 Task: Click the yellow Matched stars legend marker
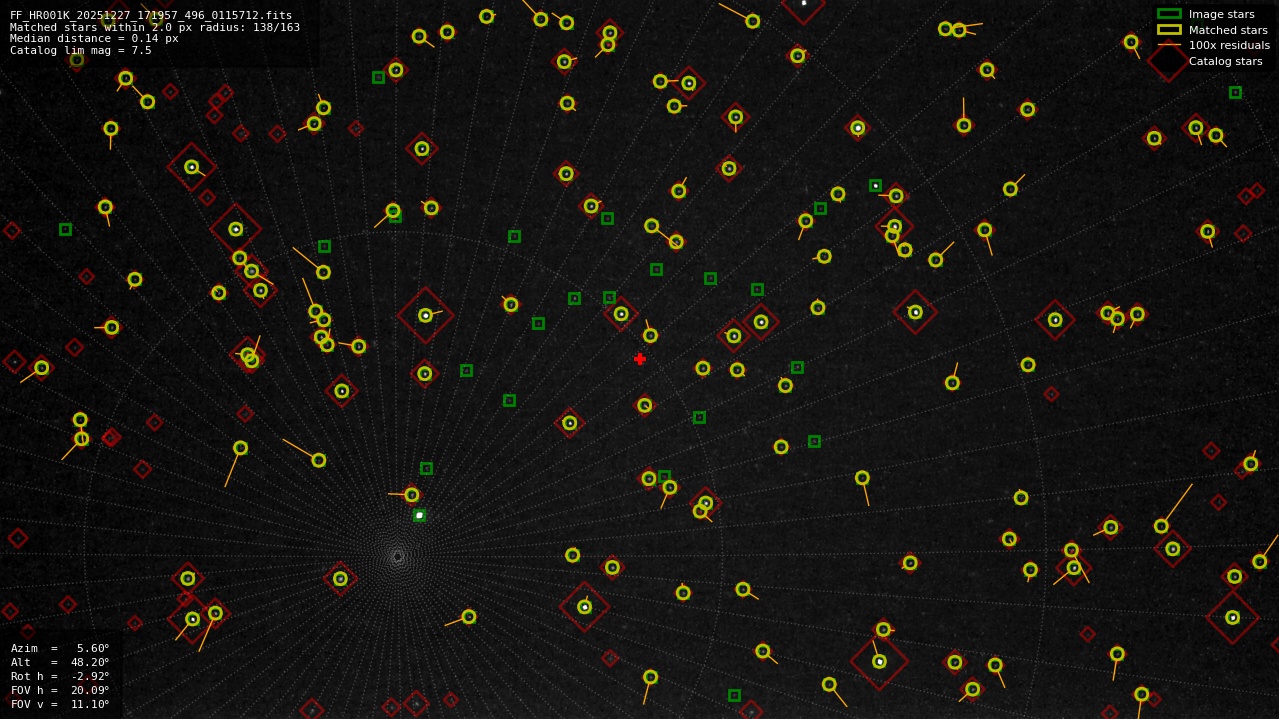[x=1169, y=30]
